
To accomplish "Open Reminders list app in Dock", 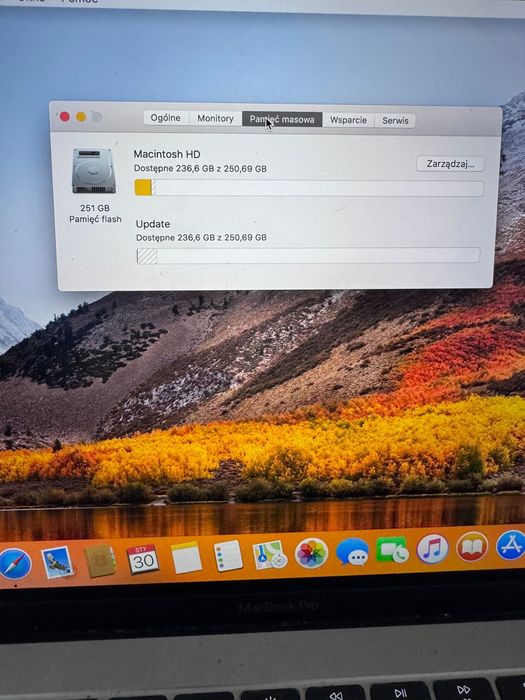I will click(228, 556).
